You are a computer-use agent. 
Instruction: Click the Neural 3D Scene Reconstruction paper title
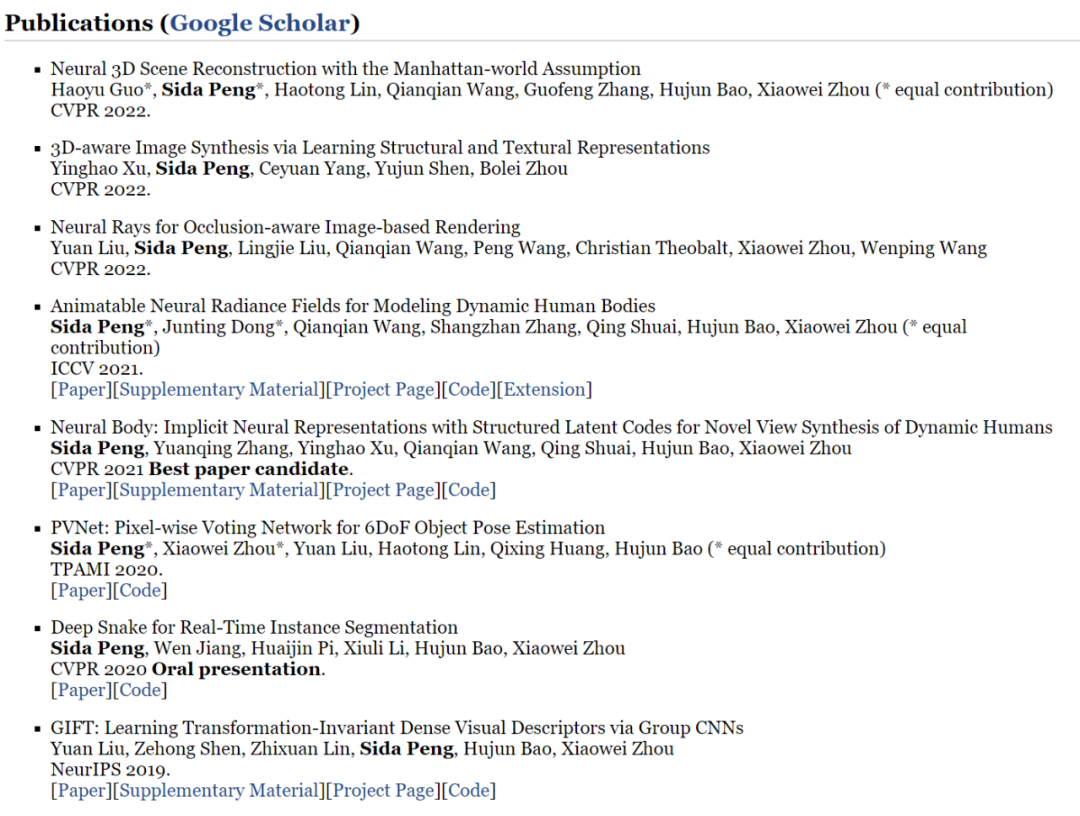pyautogui.click(x=346, y=69)
